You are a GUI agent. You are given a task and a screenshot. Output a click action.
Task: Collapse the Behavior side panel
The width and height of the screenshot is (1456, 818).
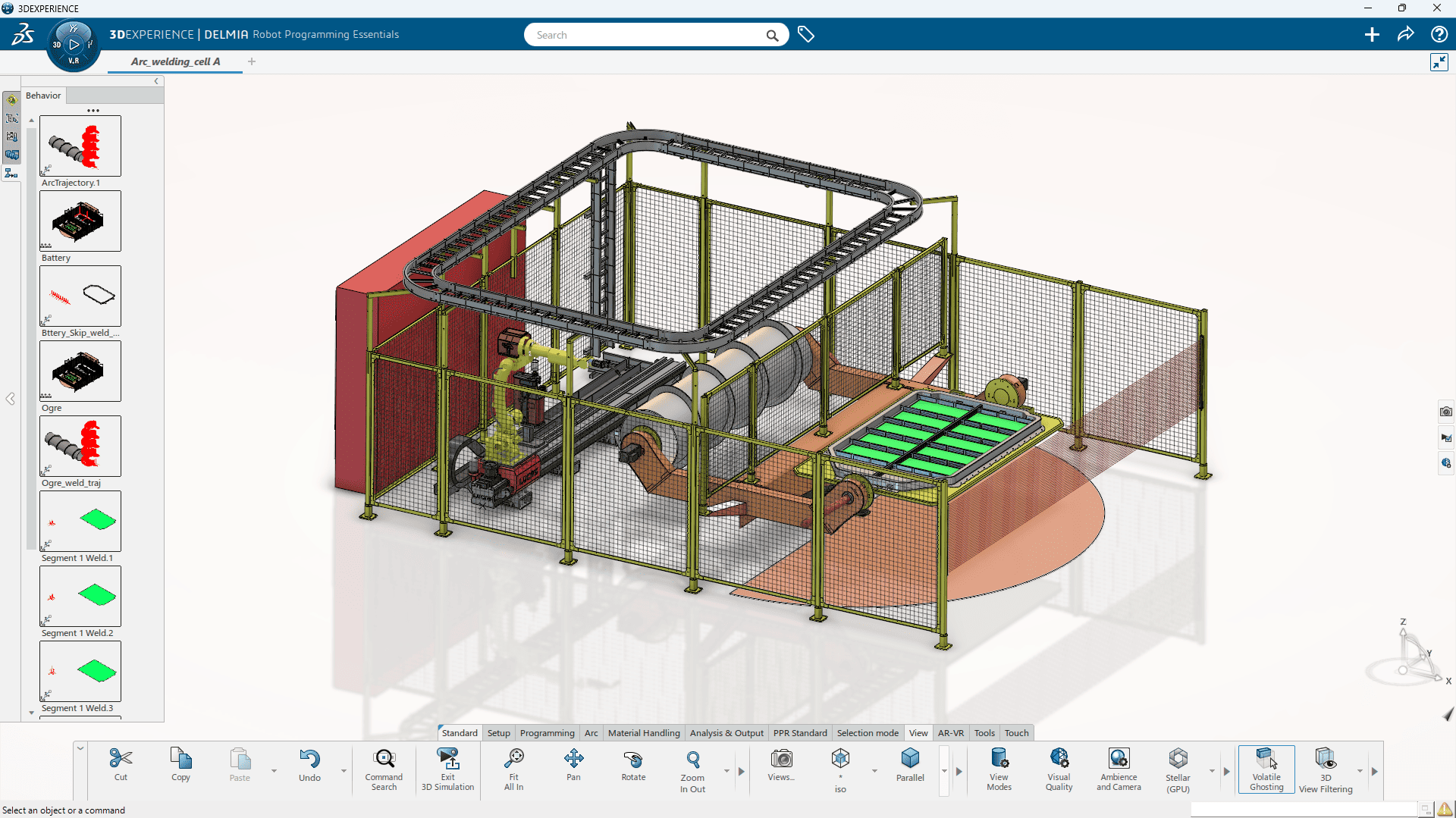pyautogui.click(x=156, y=82)
